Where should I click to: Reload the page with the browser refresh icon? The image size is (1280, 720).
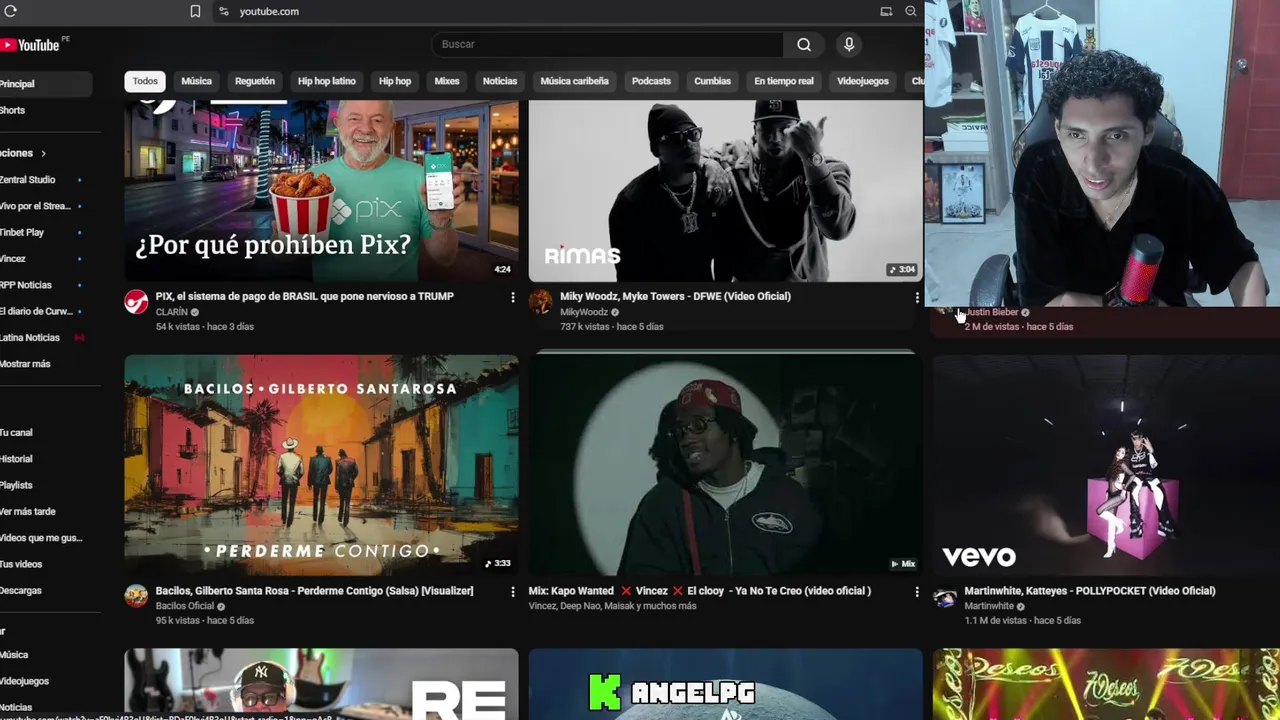(x=11, y=11)
